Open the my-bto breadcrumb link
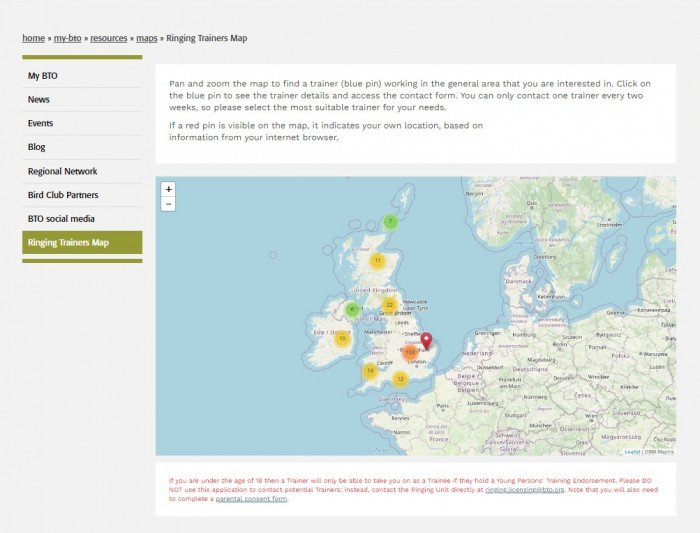Screen dimensions: 700x533 click(67, 38)
